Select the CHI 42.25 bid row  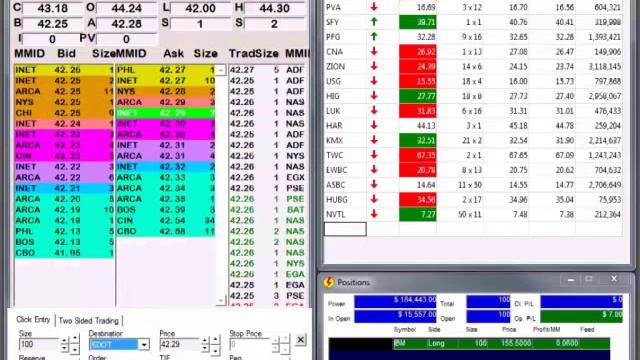point(64,113)
